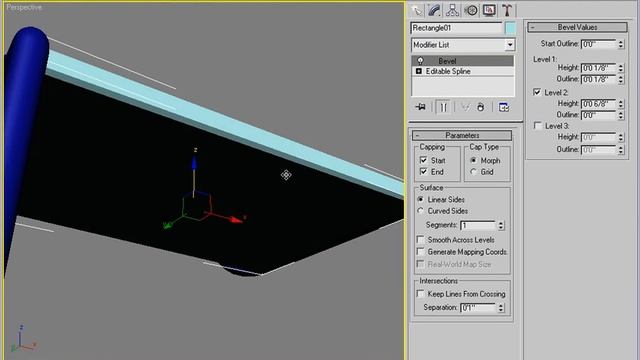The height and width of the screenshot is (360, 640).
Task: Expand the Editable Spline plus box
Action: pyautogui.click(x=418, y=71)
